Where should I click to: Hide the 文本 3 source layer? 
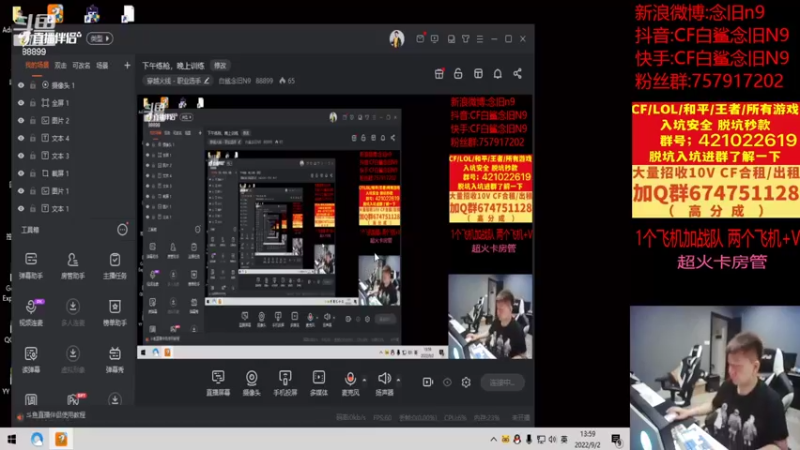21,156
